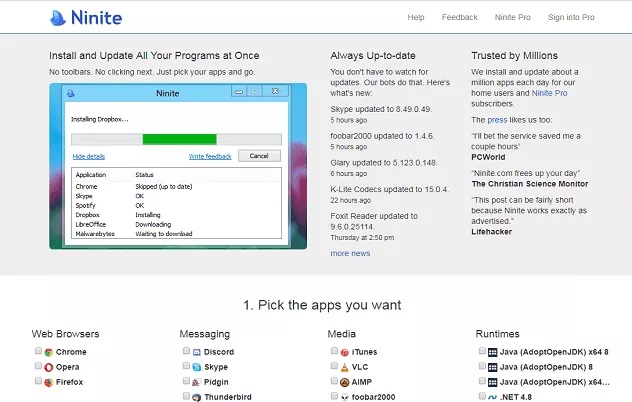Click the LibreOffice row in installer table
This screenshot has width=632, height=402.
(176, 225)
